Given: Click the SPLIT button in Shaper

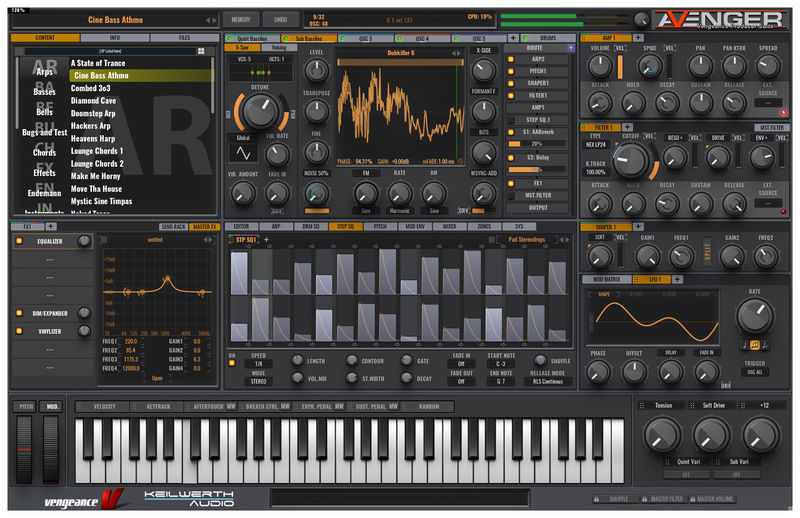Looking at the screenshot, I should (x=707, y=251).
